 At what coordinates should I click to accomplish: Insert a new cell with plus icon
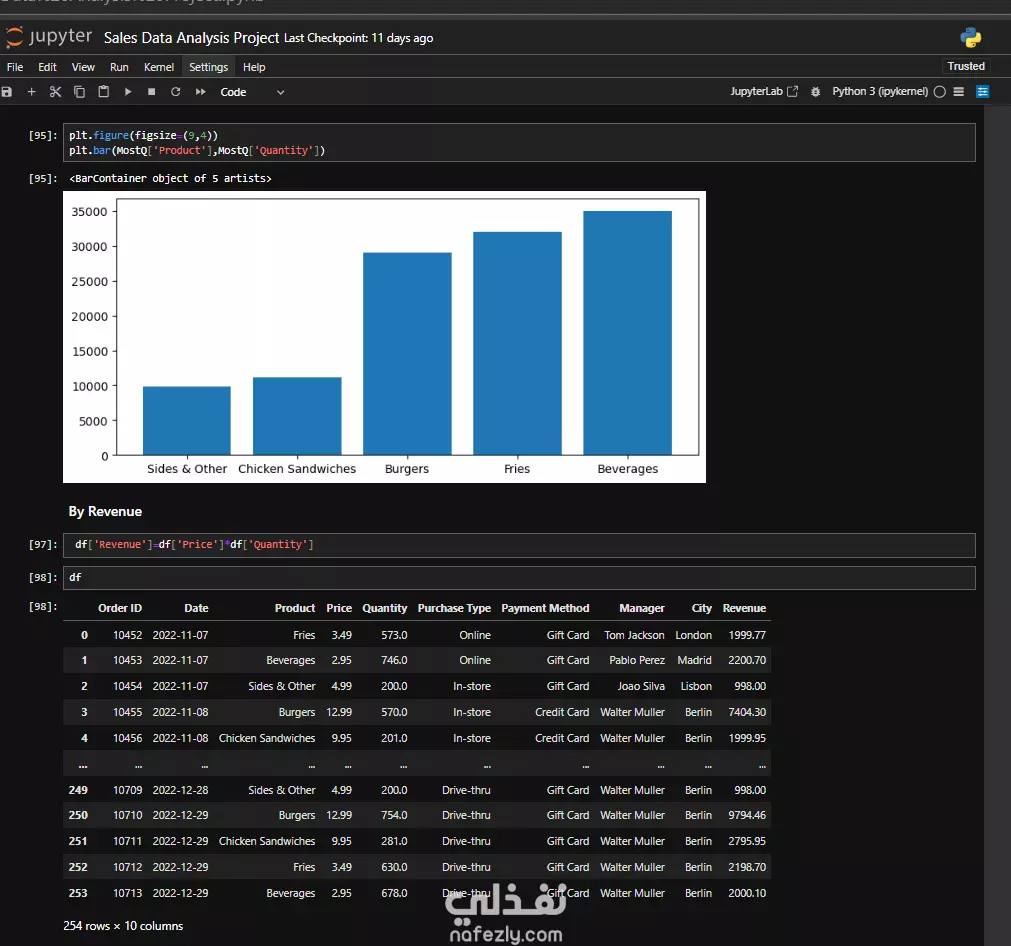click(x=31, y=92)
